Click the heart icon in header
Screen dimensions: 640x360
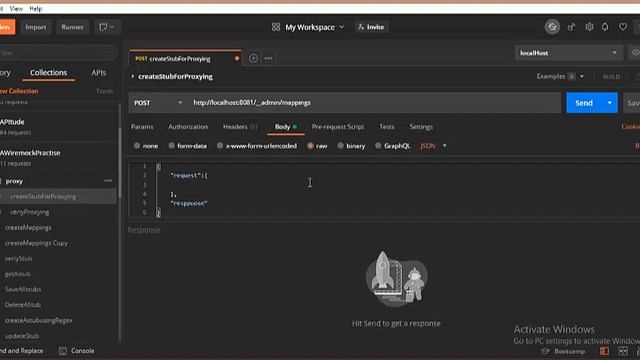point(623,27)
